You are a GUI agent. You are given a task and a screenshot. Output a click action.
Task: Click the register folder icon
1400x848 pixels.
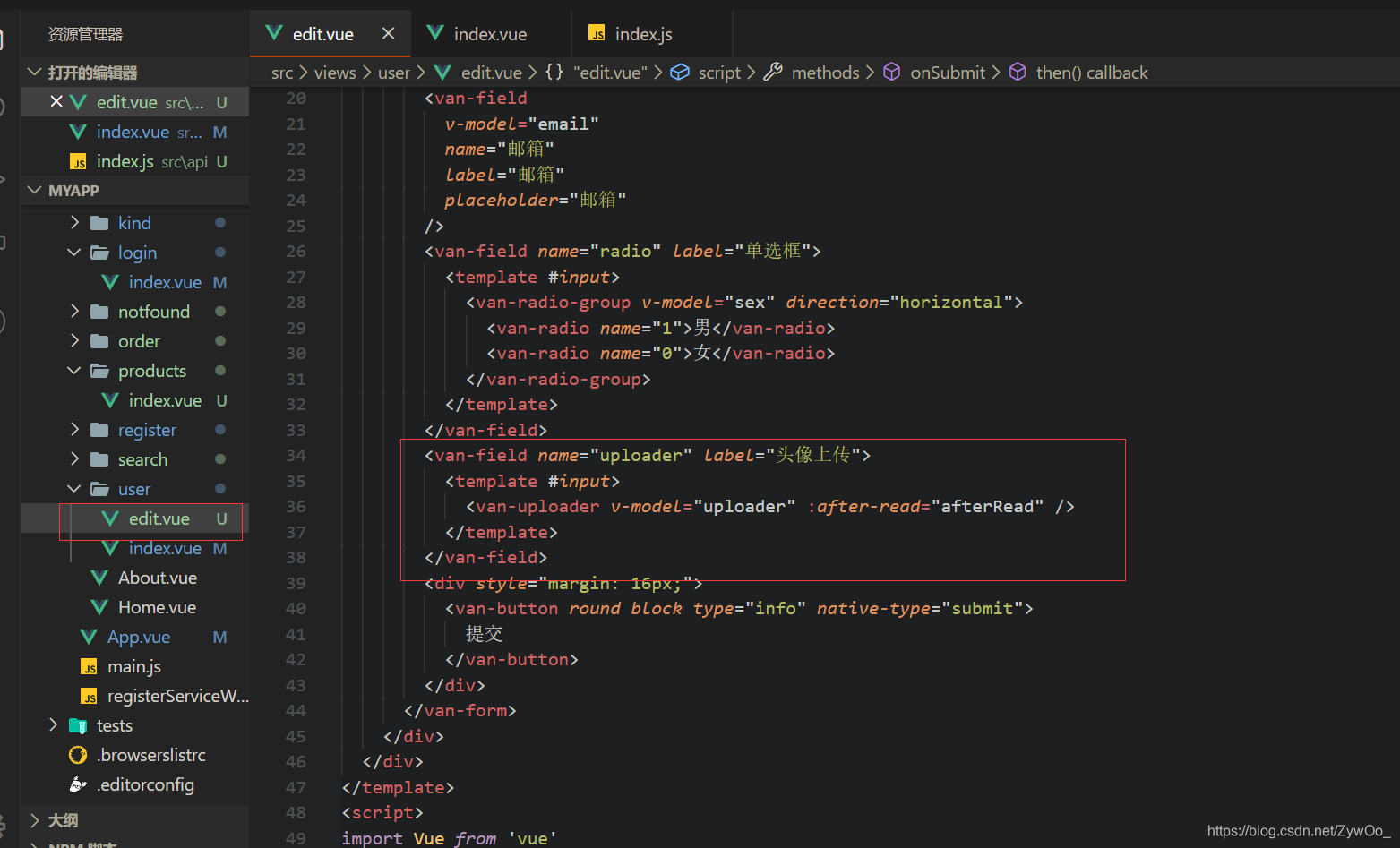point(100,429)
